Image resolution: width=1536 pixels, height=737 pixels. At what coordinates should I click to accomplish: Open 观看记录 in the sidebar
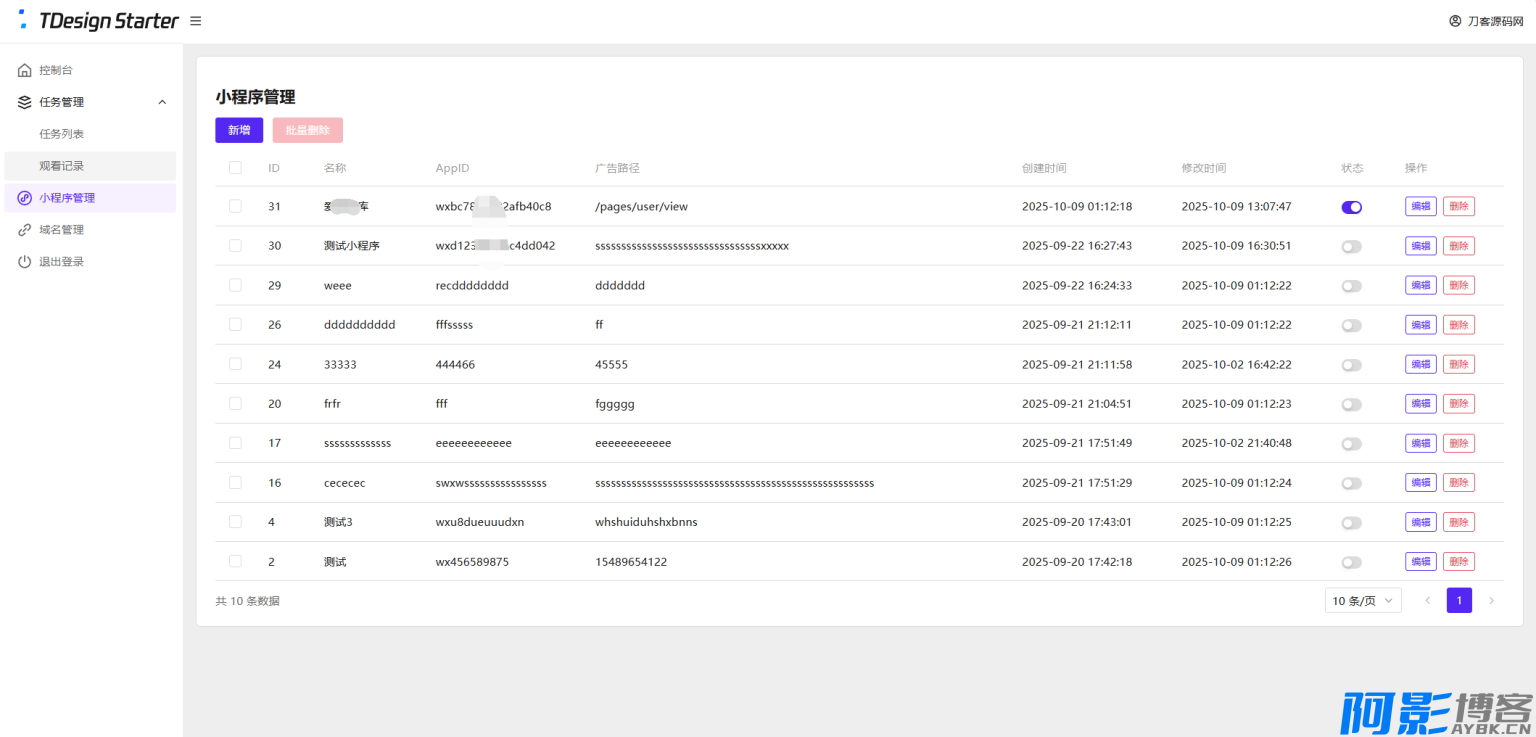pyautogui.click(x=62, y=166)
